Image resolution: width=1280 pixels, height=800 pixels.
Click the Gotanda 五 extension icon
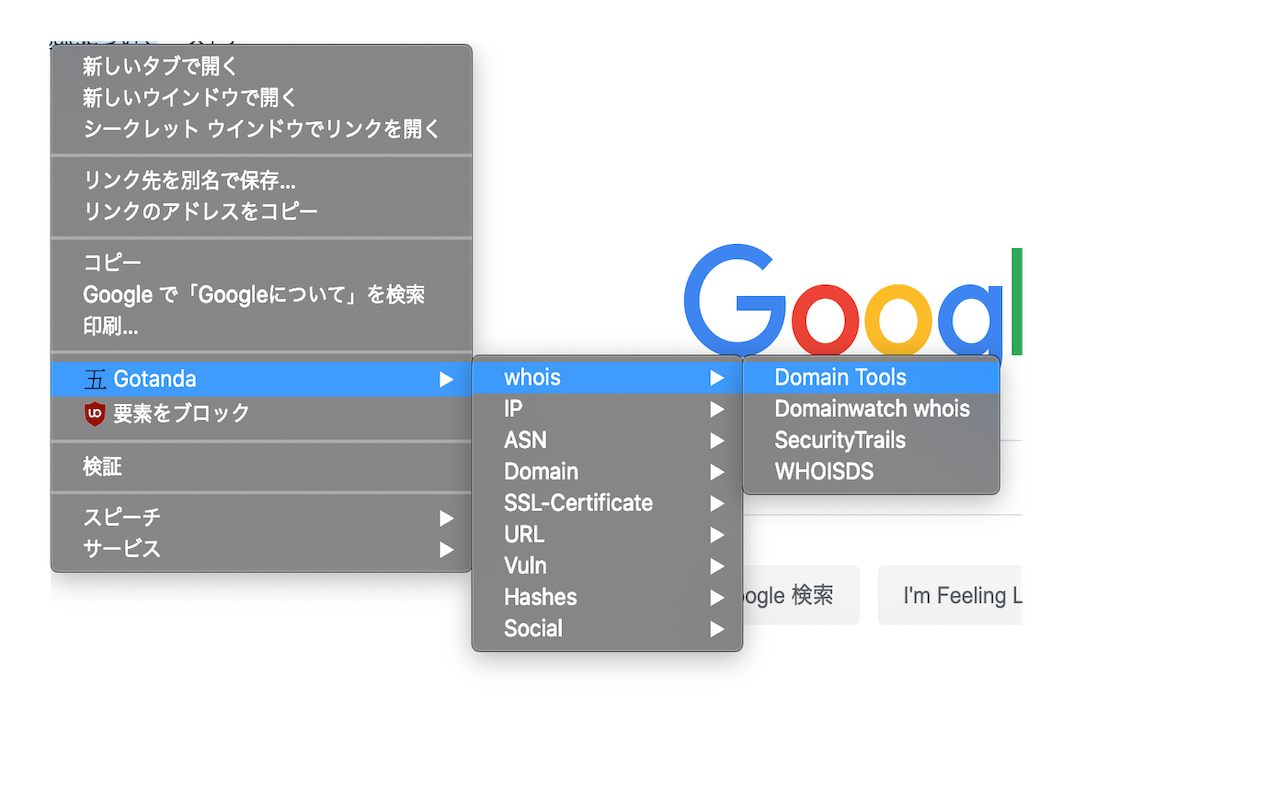coord(95,379)
